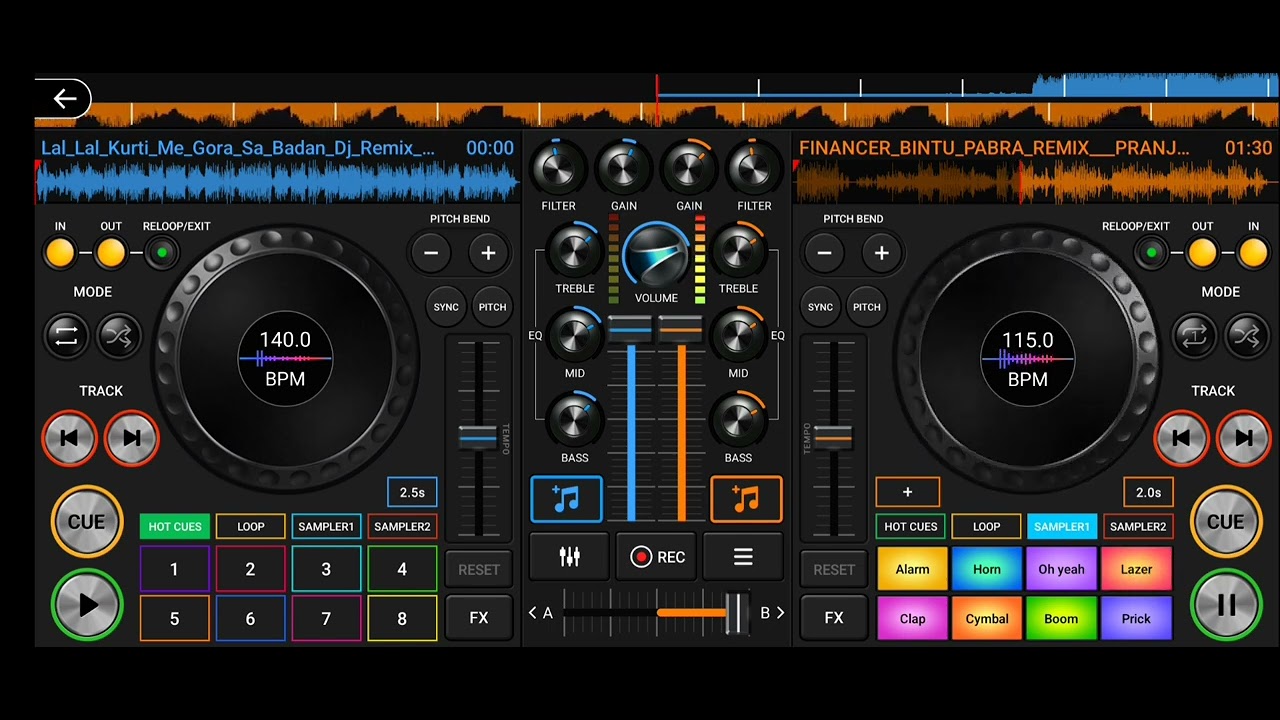The image size is (1280, 720).
Task: Move crossfader toward deck B with right arrow
Action: 780,613
